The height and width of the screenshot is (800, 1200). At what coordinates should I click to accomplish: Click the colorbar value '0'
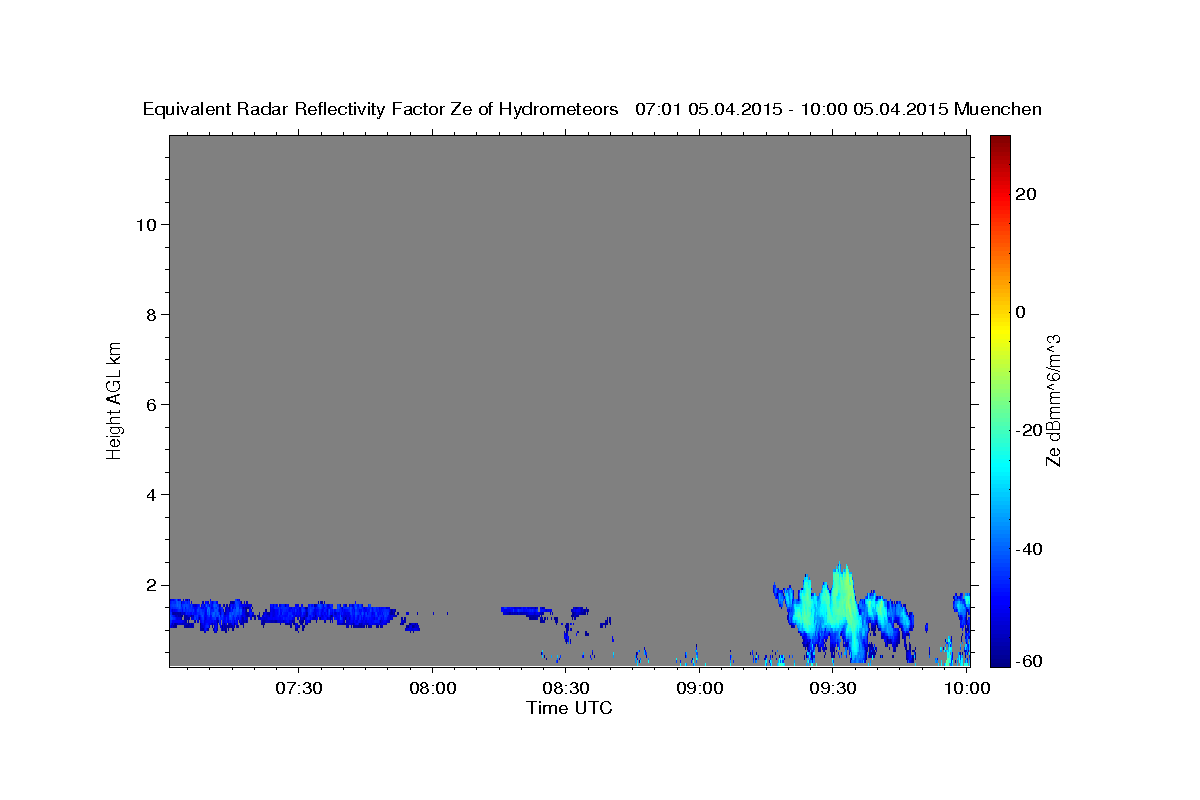point(1020,312)
